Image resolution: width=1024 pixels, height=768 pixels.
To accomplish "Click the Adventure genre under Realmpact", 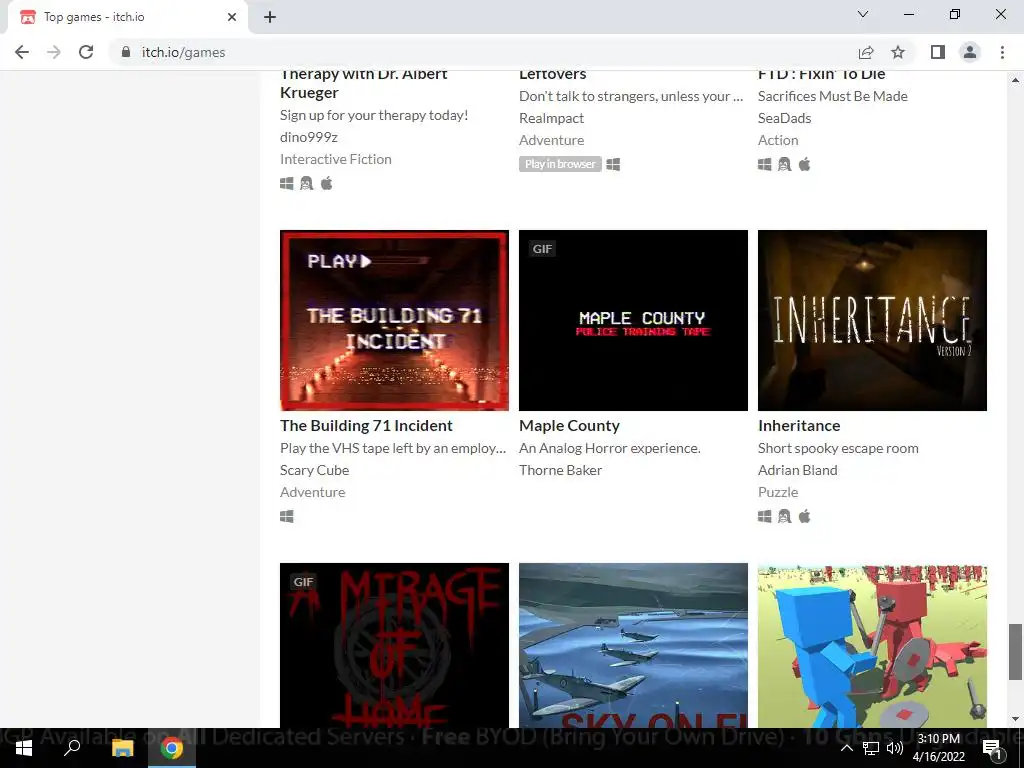I will coord(552,140).
